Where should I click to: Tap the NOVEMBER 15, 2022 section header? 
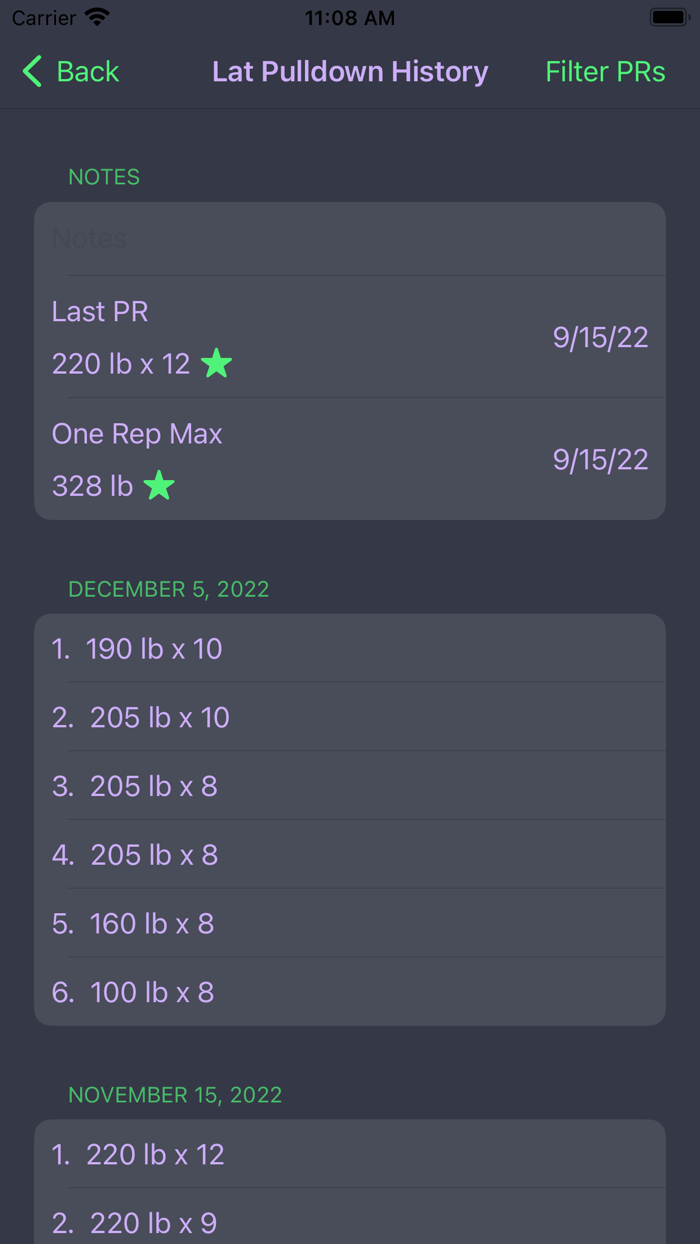[x=174, y=1095]
